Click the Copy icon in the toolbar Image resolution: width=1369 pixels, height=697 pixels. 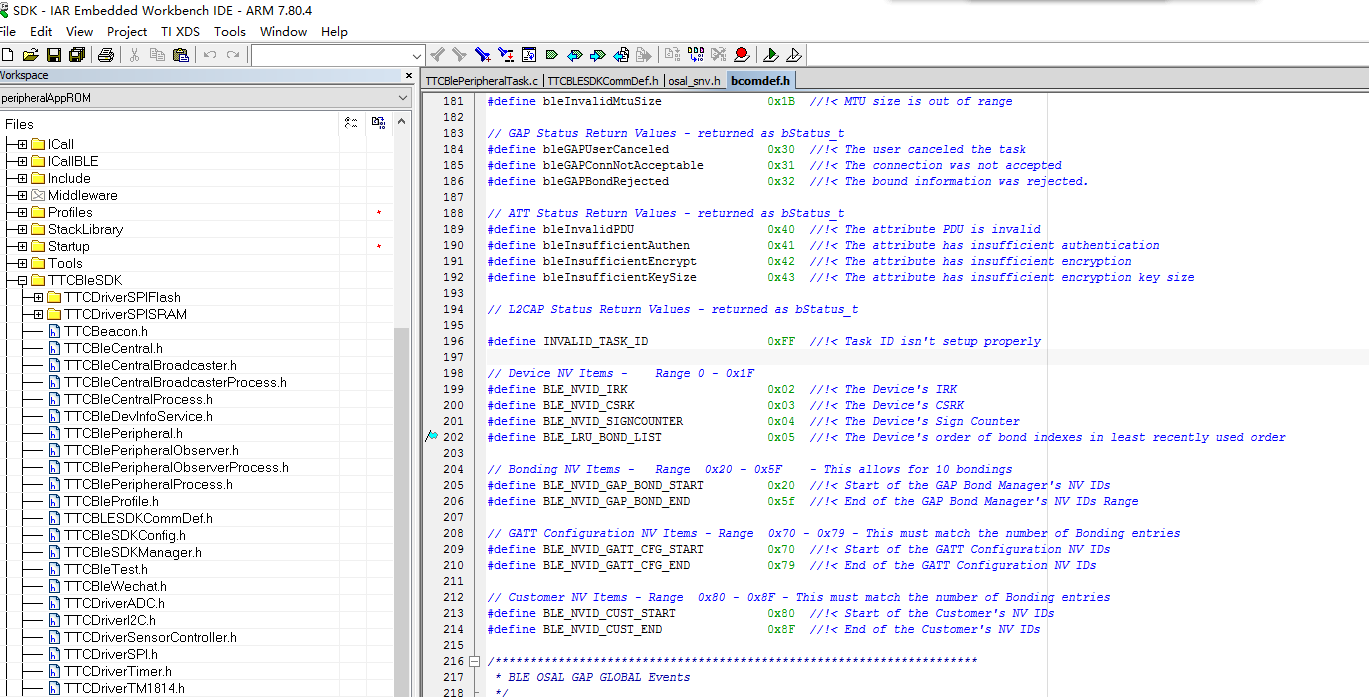157,55
